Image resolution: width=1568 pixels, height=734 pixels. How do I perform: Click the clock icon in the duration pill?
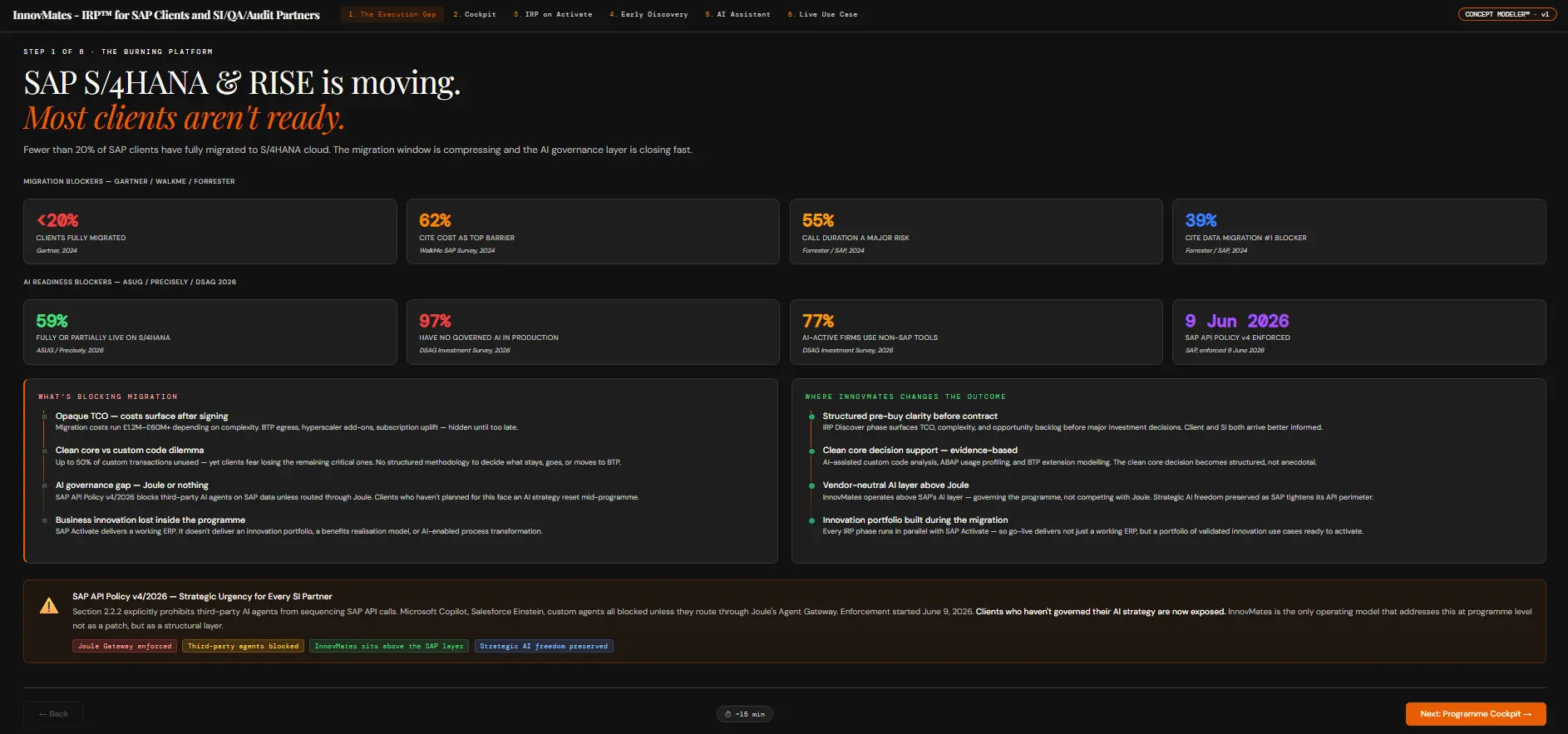click(728, 714)
